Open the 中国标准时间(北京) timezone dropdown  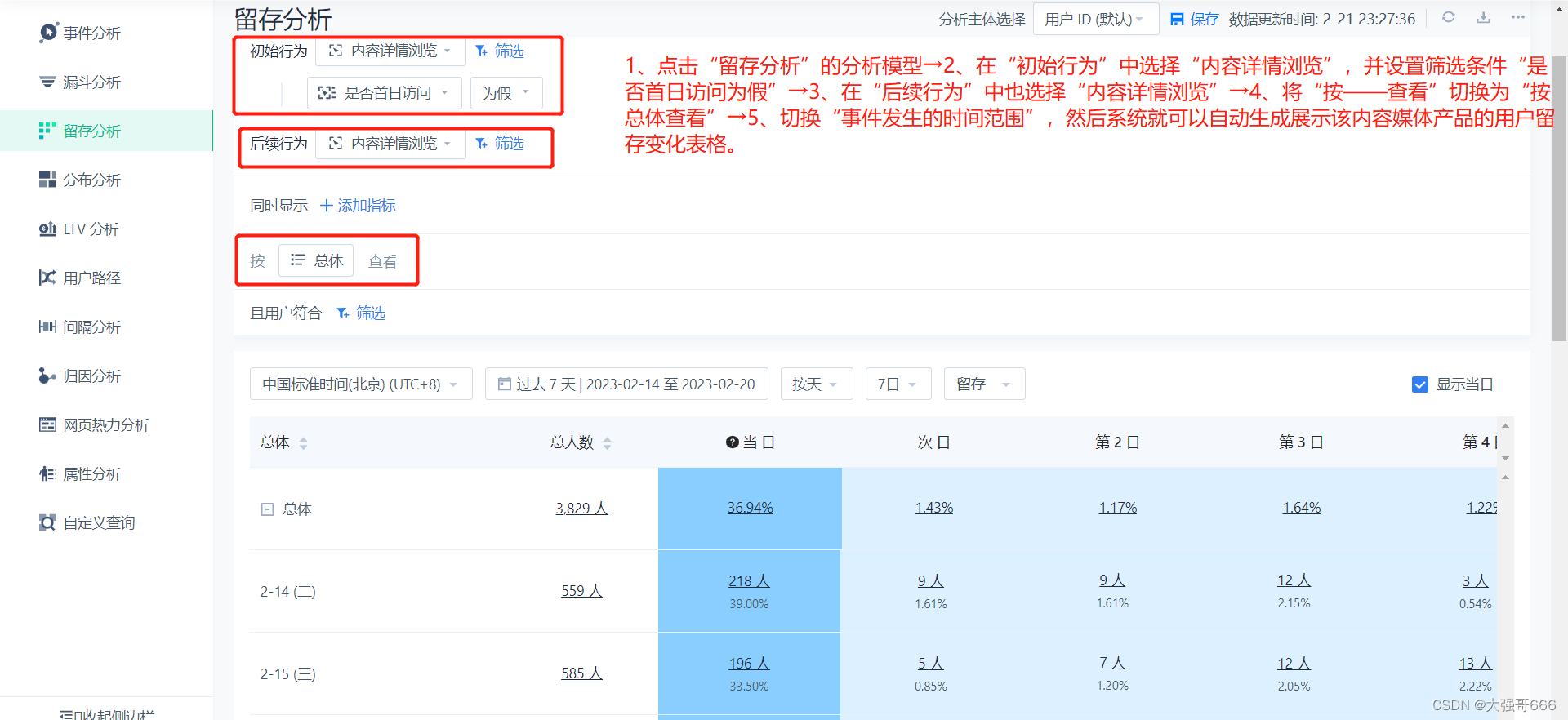coord(361,384)
